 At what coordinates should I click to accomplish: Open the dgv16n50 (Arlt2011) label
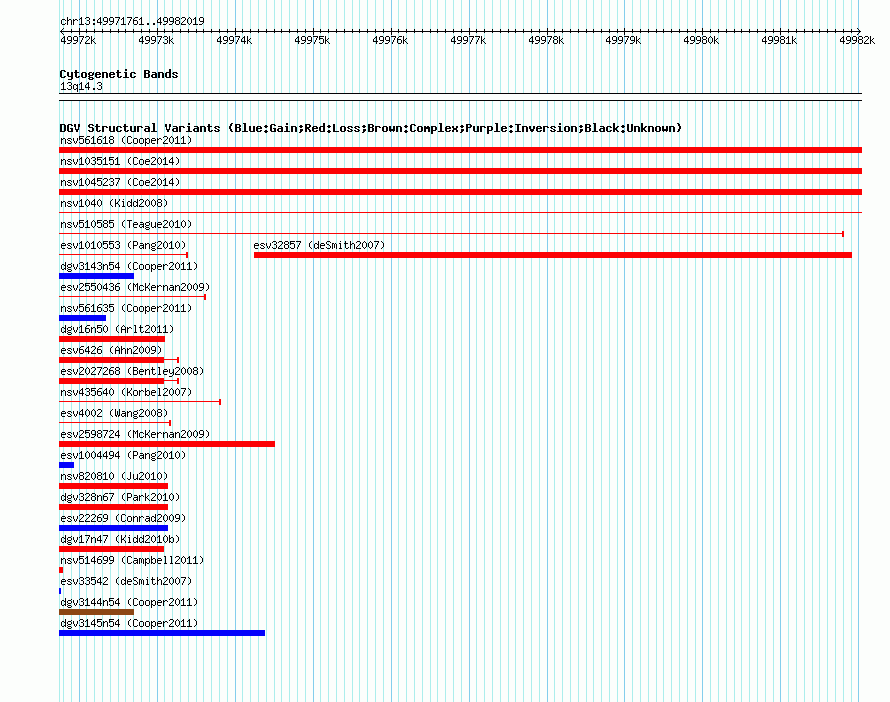[x=117, y=329]
